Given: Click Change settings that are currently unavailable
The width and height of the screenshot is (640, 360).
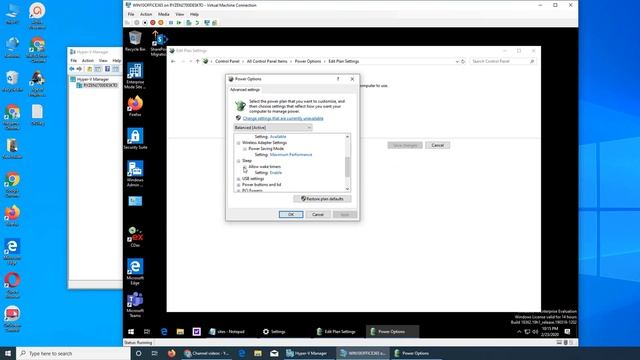Looking at the screenshot, I should pos(283,118).
